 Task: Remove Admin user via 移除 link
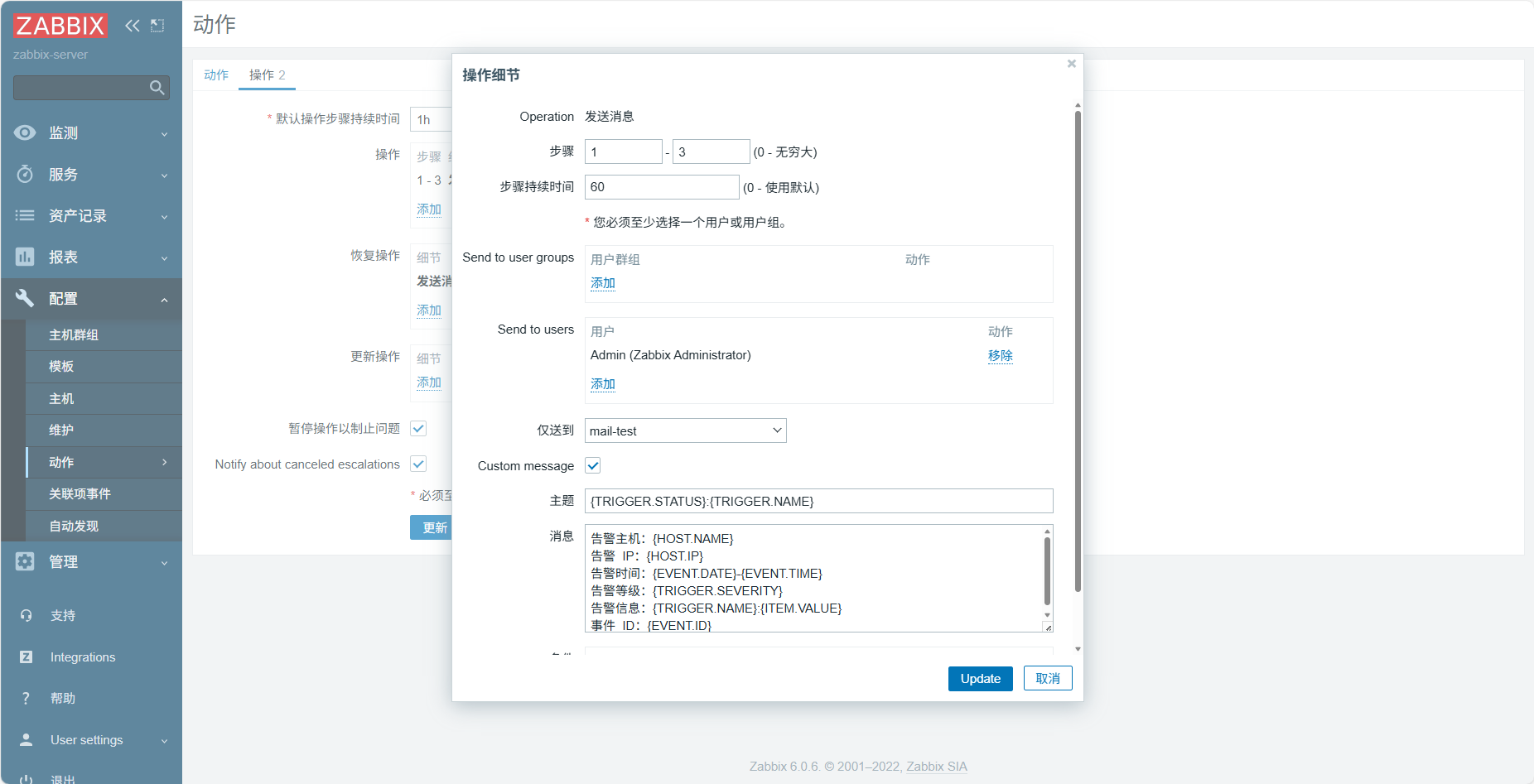[1000, 355]
